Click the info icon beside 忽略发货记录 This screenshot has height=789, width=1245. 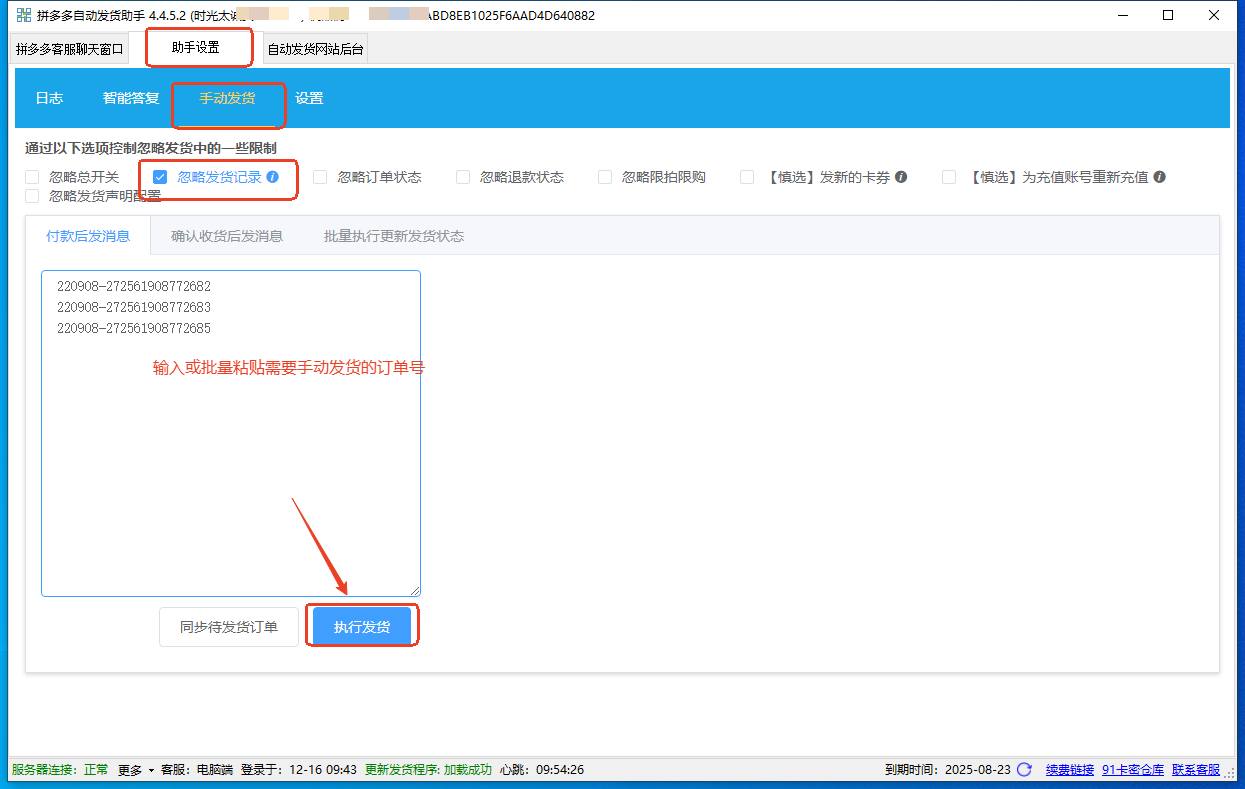pyautogui.click(x=273, y=177)
